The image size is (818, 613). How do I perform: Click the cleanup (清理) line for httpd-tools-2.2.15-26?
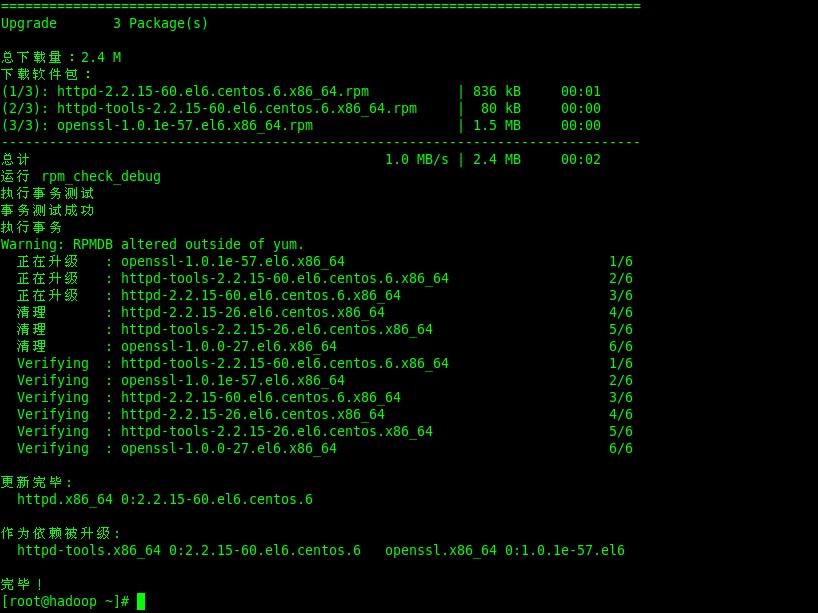tap(324, 329)
